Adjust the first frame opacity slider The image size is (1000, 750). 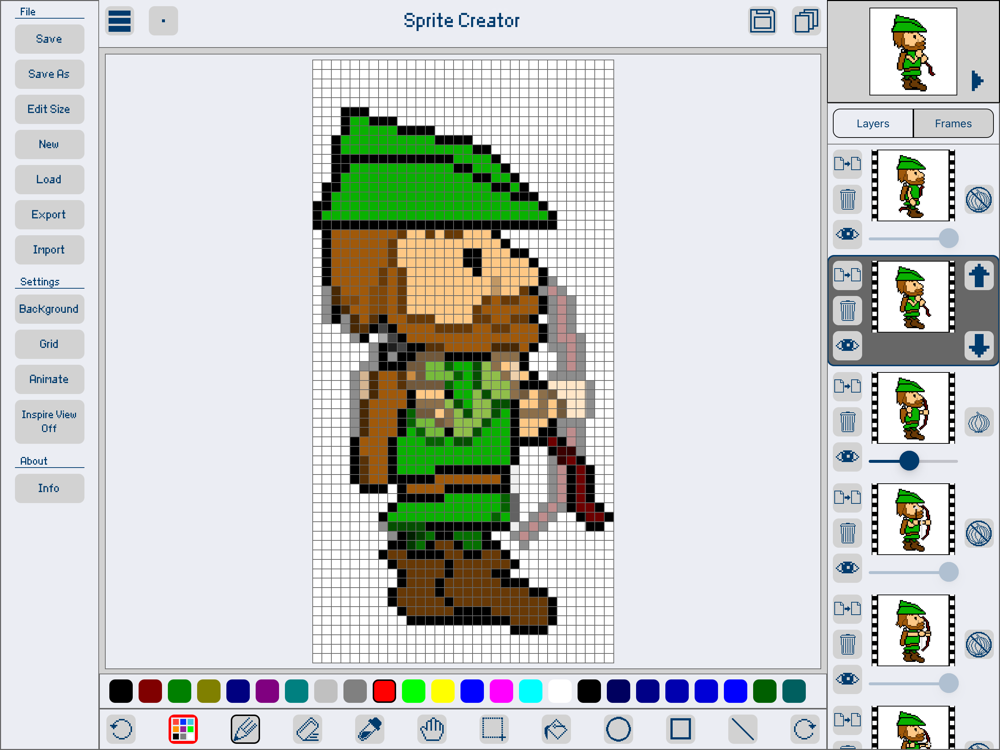coord(913,239)
